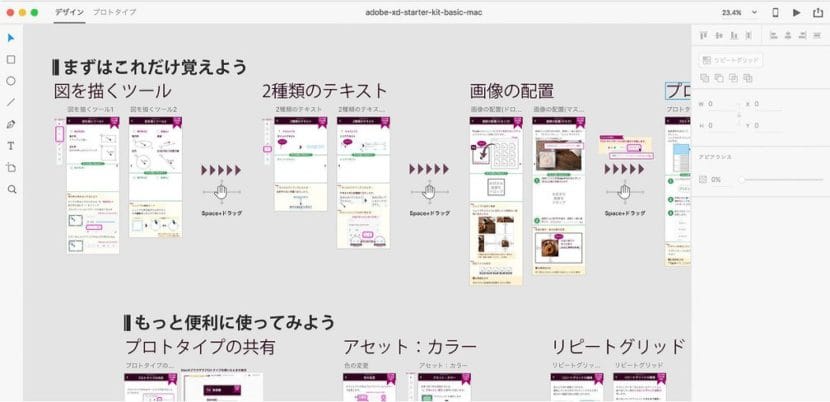Click the heading もっと便利に使ってみよう
This screenshot has height=402, width=830.
click(x=230, y=322)
